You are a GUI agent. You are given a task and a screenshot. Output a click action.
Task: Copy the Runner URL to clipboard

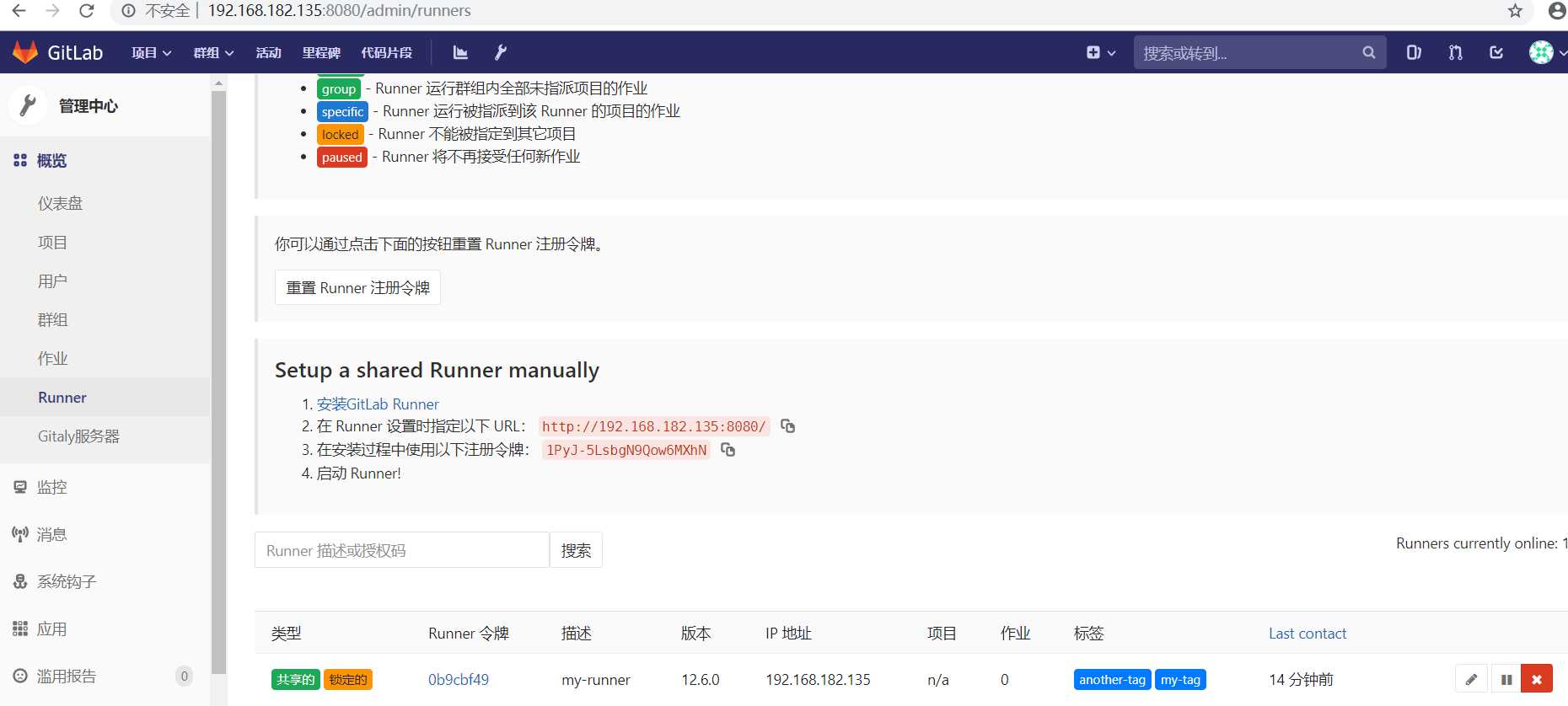[787, 425]
